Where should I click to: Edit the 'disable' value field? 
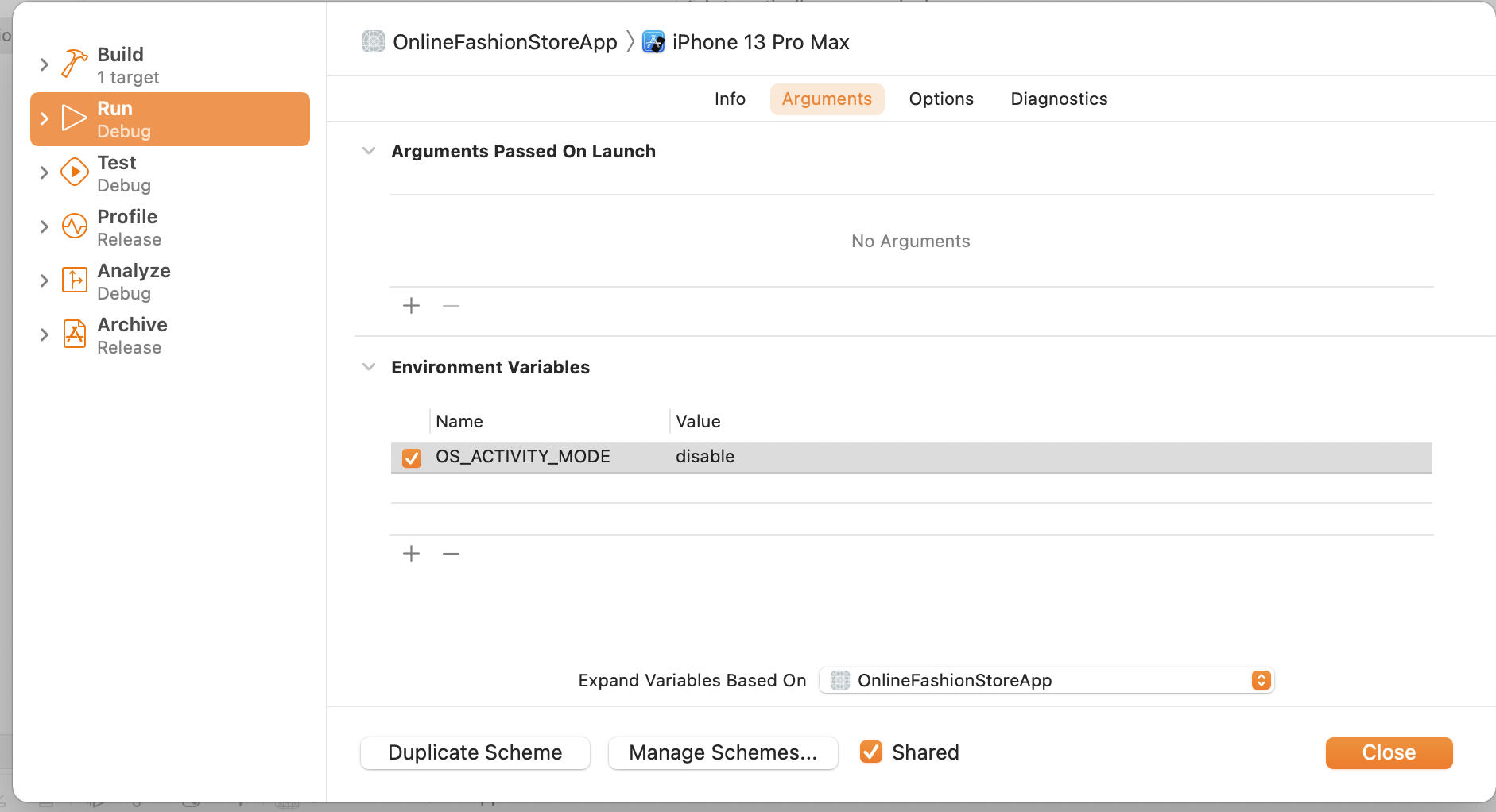click(x=705, y=457)
